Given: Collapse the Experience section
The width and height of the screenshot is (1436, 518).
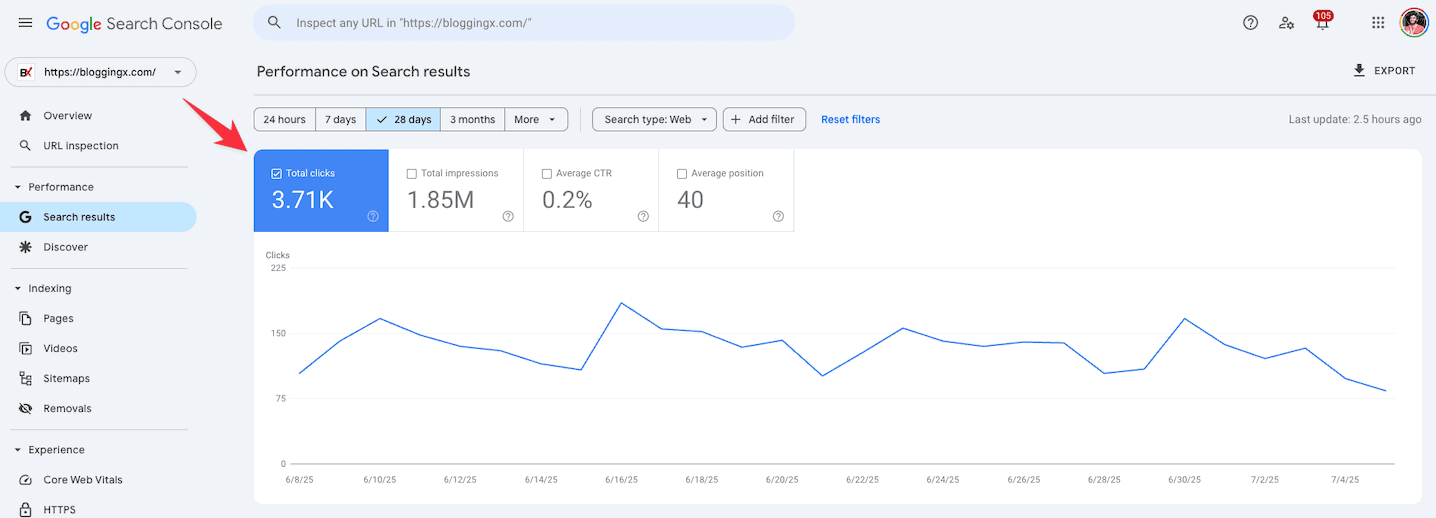Looking at the screenshot, I should (x=18, y=450).
